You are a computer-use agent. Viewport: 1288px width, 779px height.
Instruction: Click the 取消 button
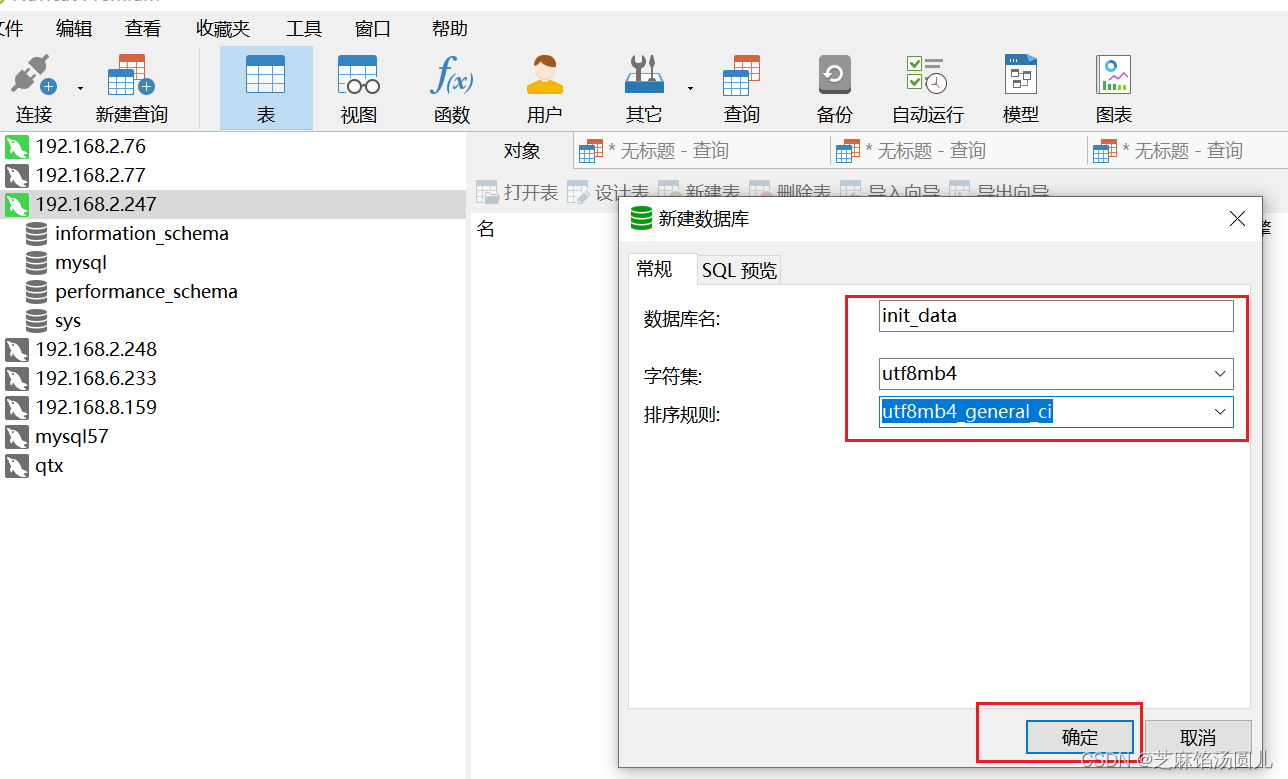click(1198, 738)
